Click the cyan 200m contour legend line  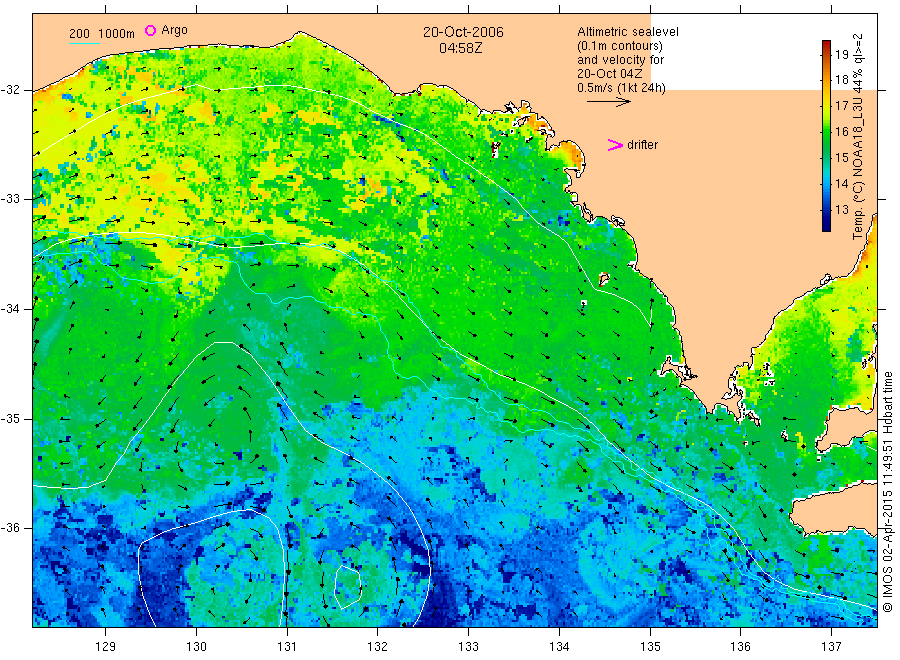coord(84,43)
